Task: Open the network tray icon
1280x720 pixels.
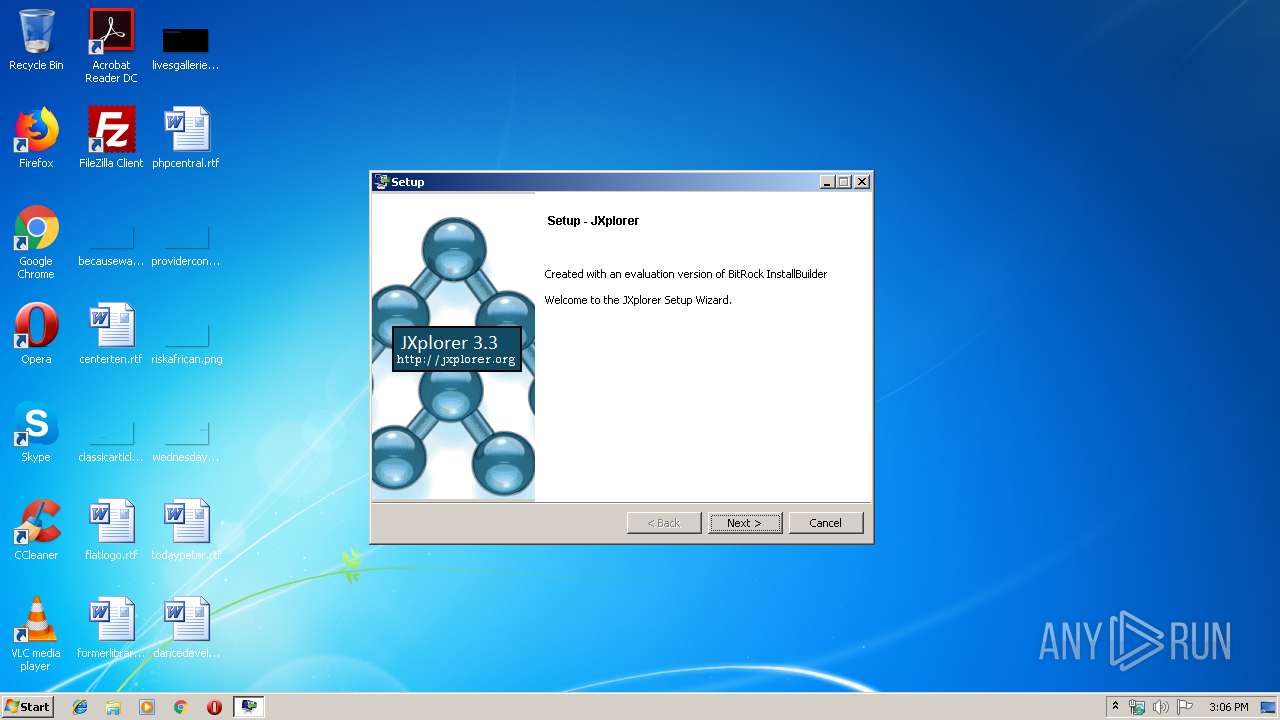Action: click(1137, 707)
